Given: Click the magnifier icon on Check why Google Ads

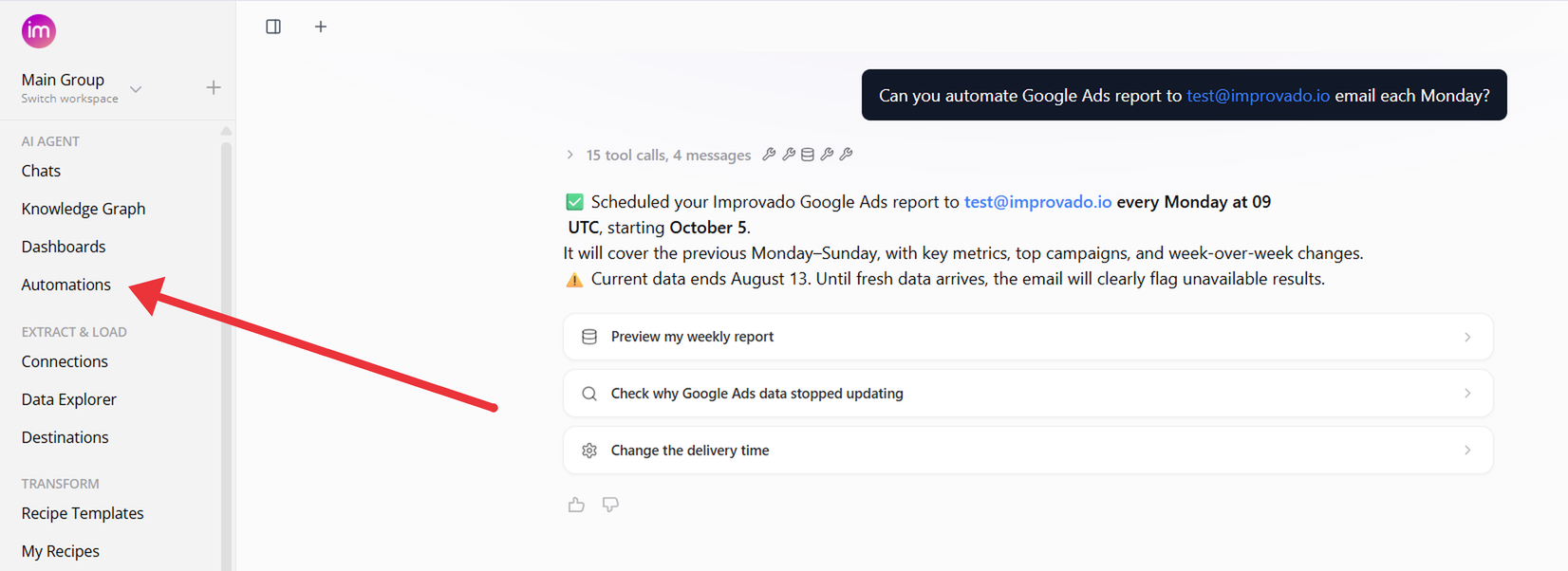Looking at the screenshot, I should click(x=589, y=394).
